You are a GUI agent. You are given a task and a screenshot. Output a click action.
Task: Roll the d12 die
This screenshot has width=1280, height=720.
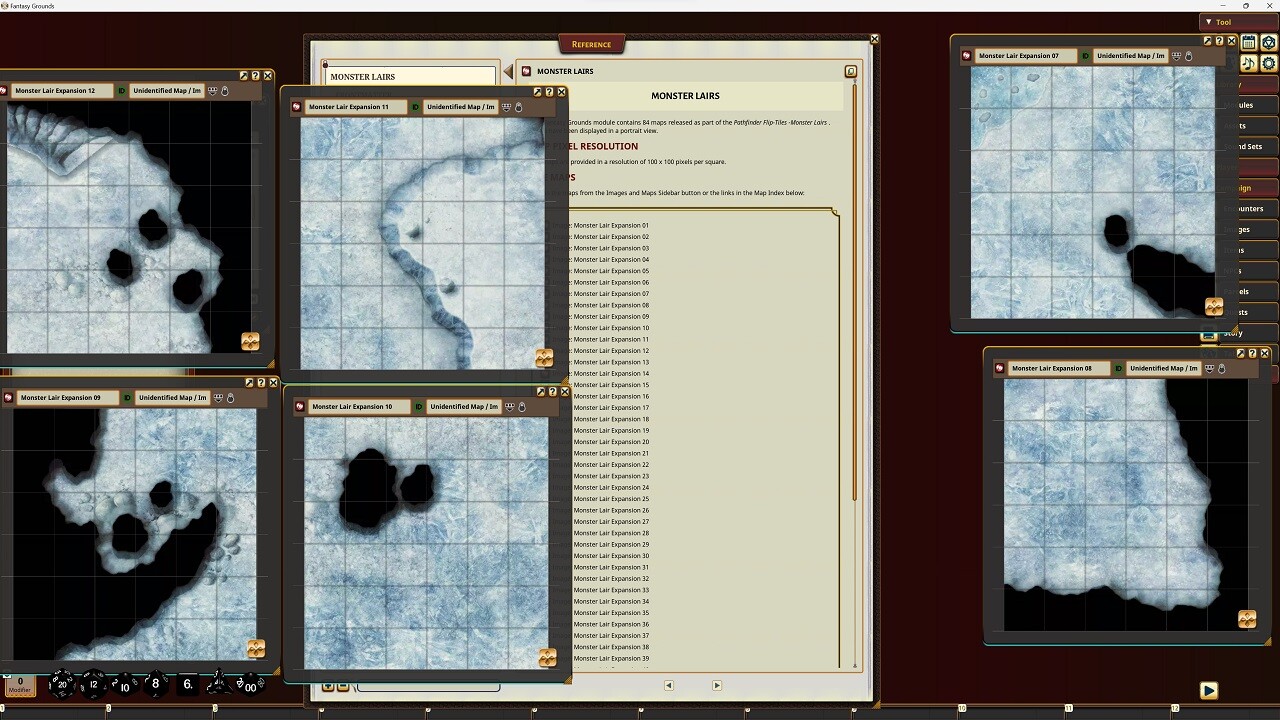93,684
